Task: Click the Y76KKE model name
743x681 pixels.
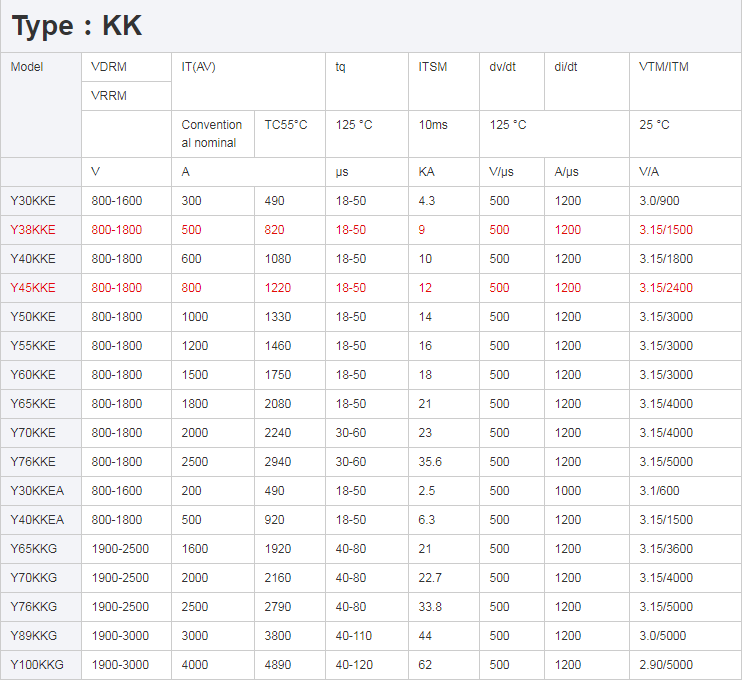Action: tap(33, 462)
